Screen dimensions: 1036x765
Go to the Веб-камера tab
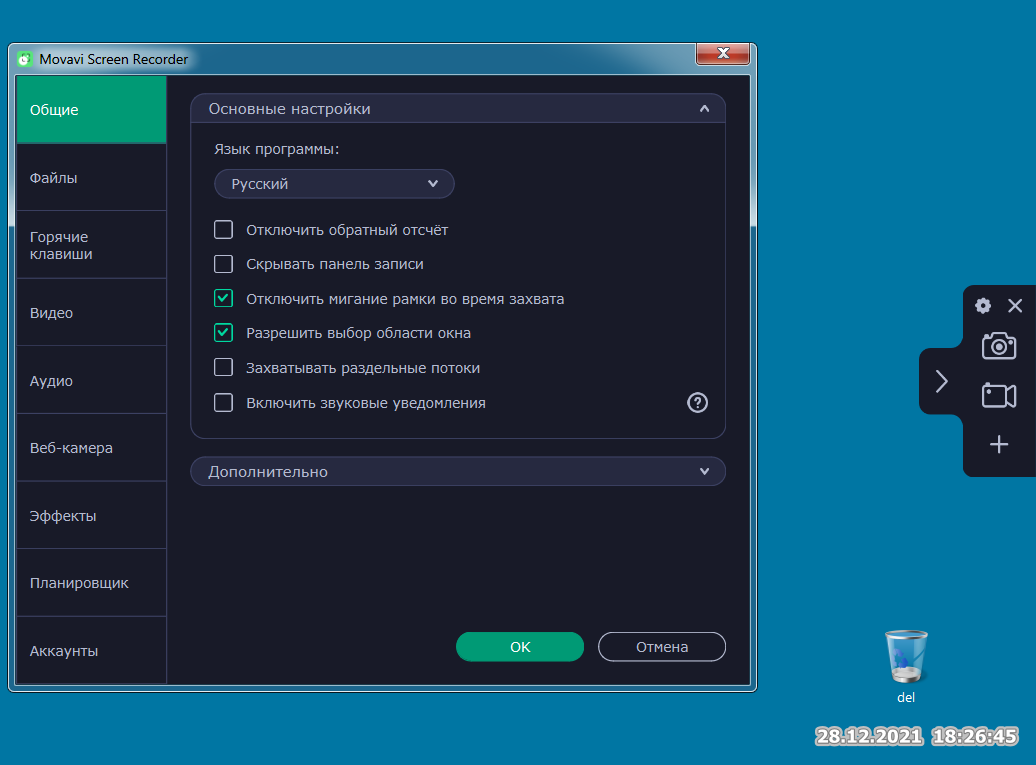[x=91, y=448]
